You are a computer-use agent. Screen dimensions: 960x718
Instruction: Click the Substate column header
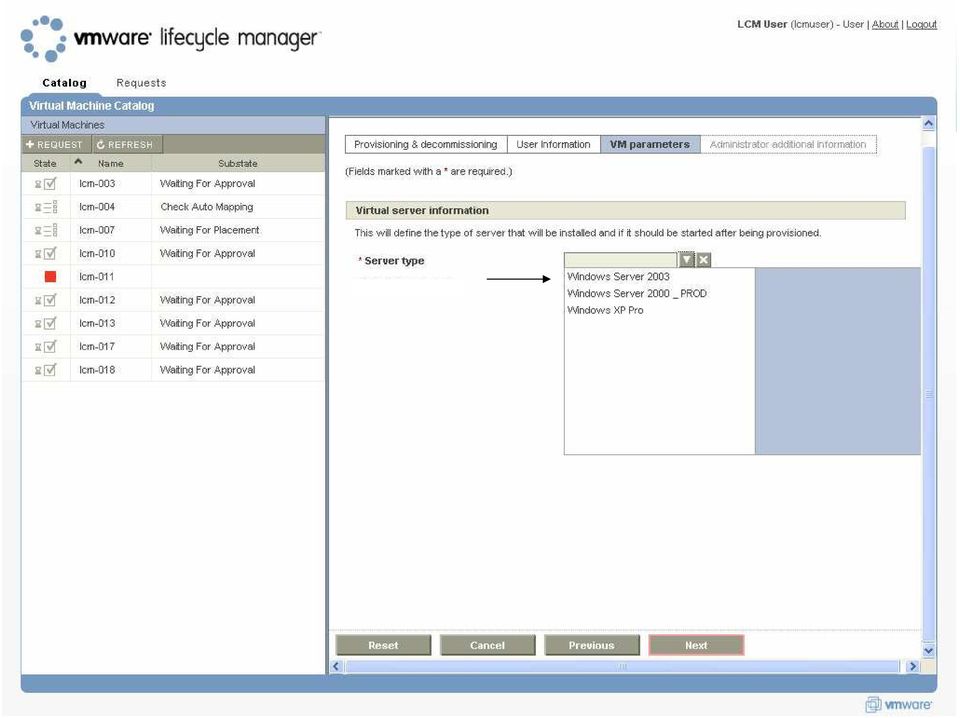tap(238, 163)
